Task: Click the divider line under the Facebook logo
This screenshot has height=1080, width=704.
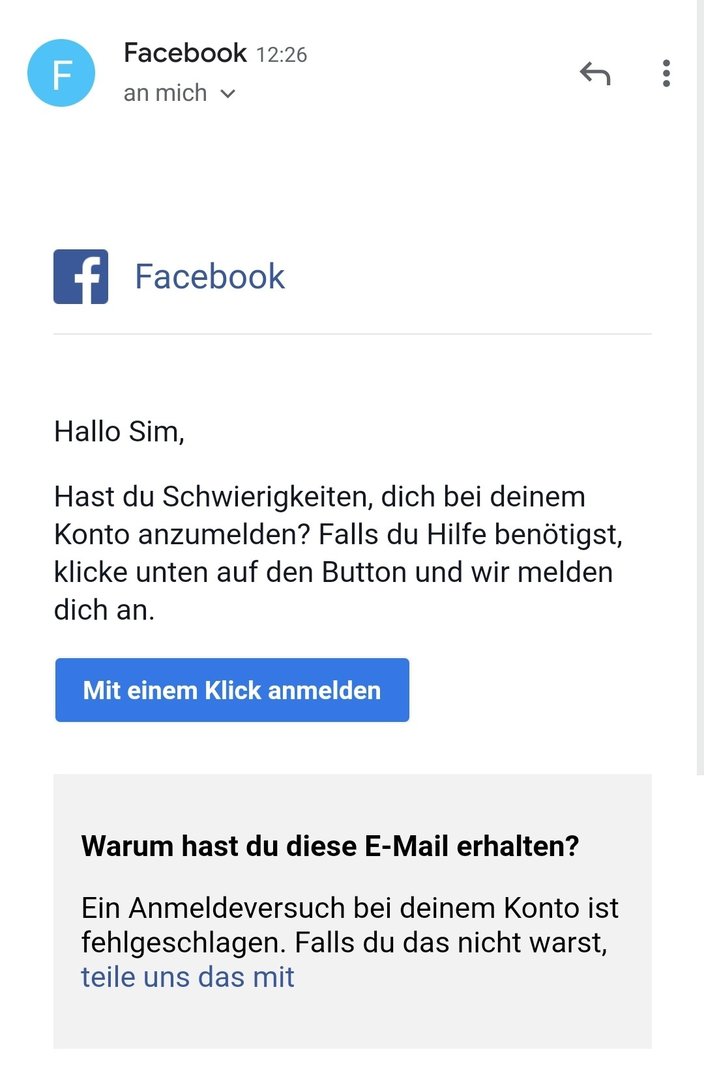Action: click(x=353, y=334)
